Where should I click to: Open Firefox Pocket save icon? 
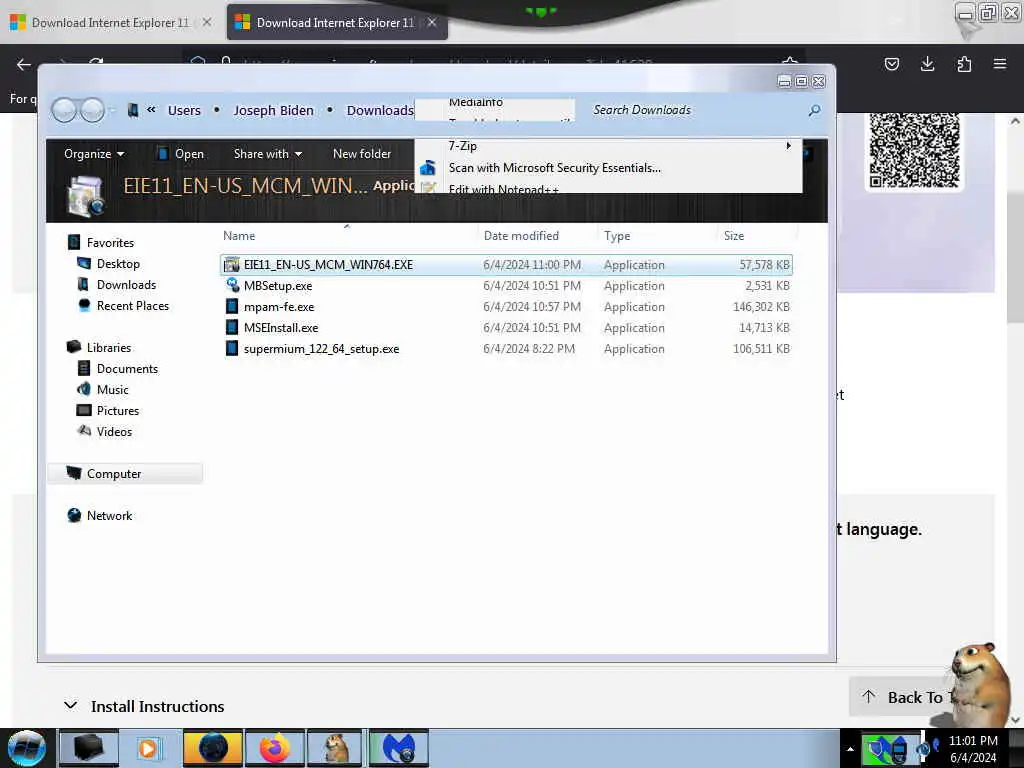pyautogui.click(x=891, y=63)
